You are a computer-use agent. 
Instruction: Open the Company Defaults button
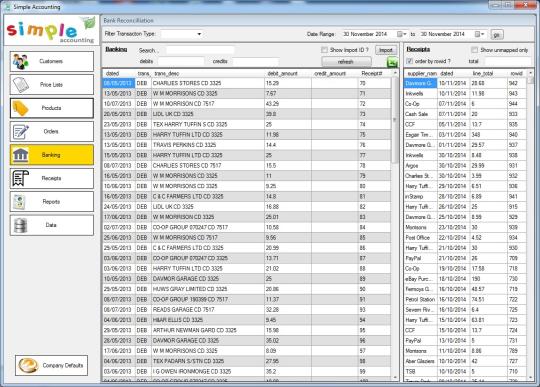[x=51, y=365]
